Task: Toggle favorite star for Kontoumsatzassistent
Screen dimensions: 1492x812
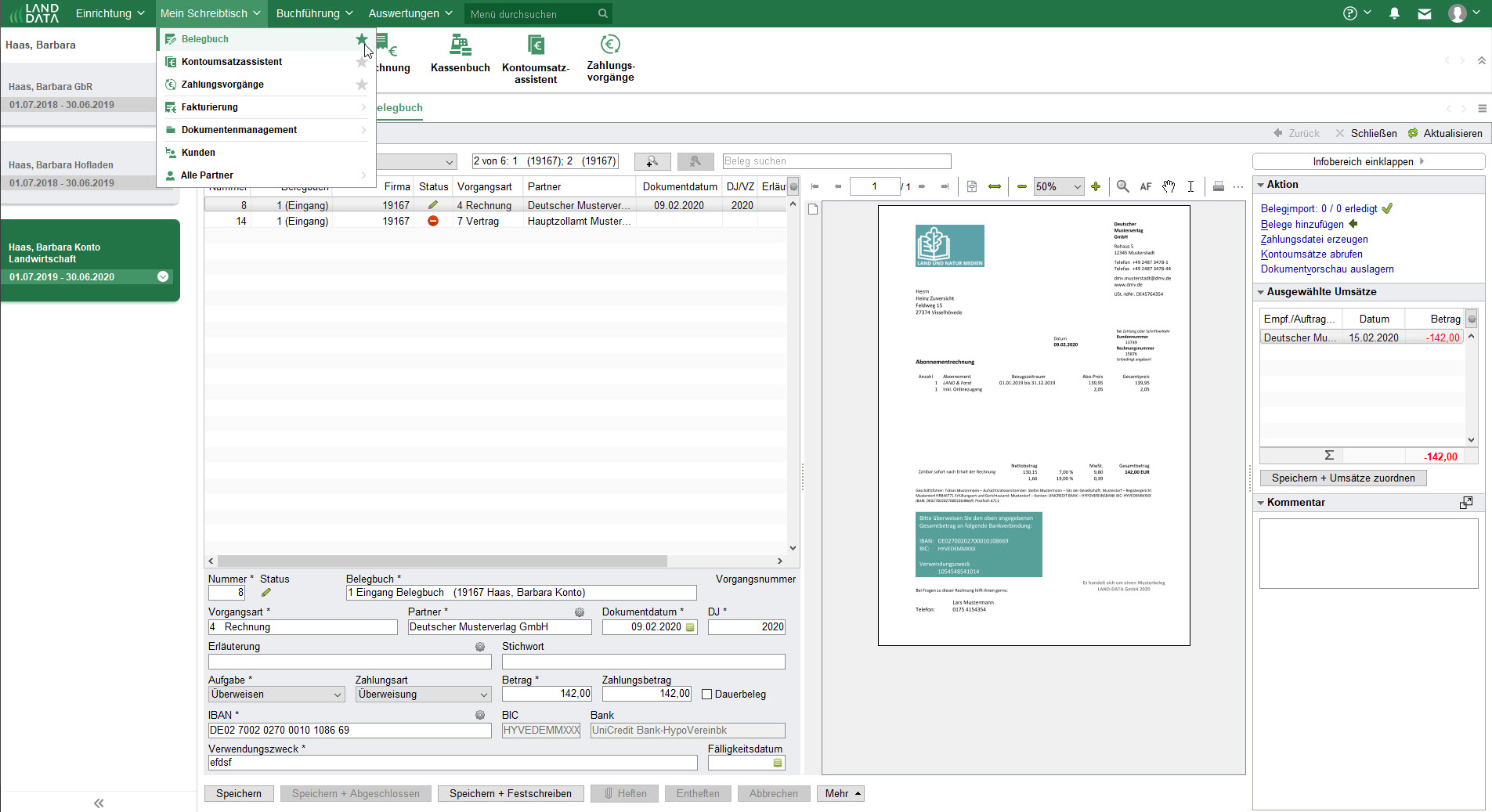Action: (361, 62)
